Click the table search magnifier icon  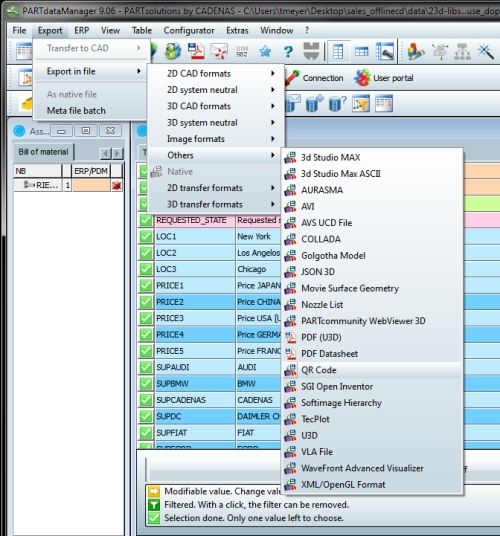tap(384, 52)
